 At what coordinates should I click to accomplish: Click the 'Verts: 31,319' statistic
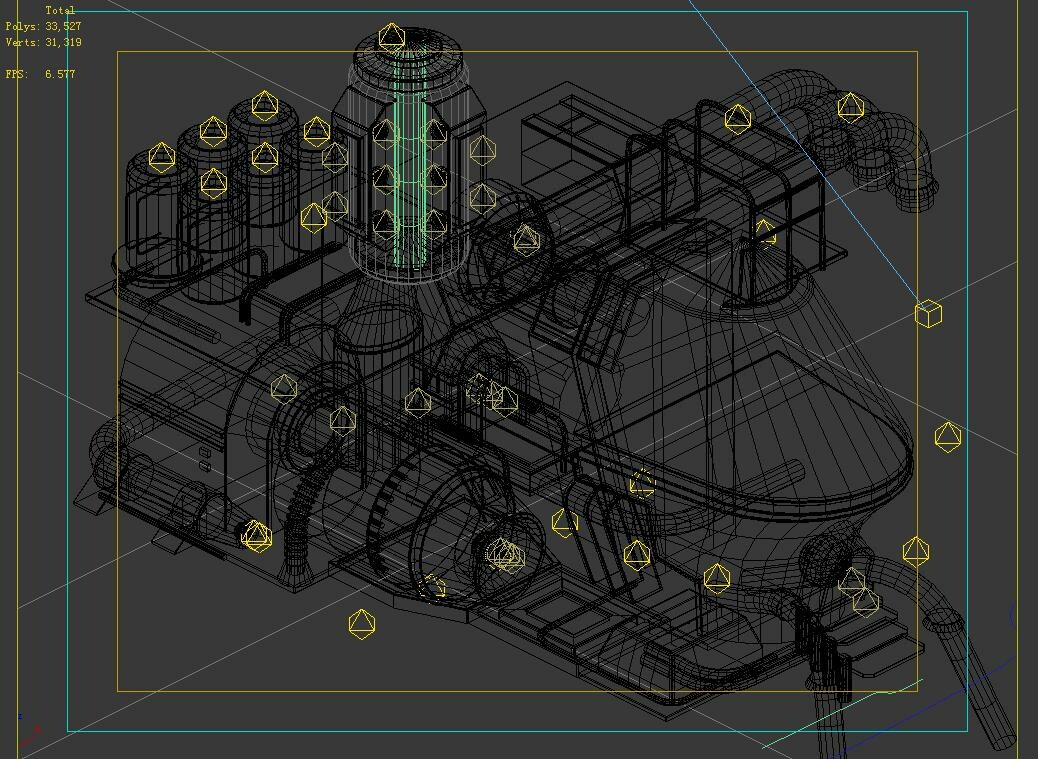44,42
